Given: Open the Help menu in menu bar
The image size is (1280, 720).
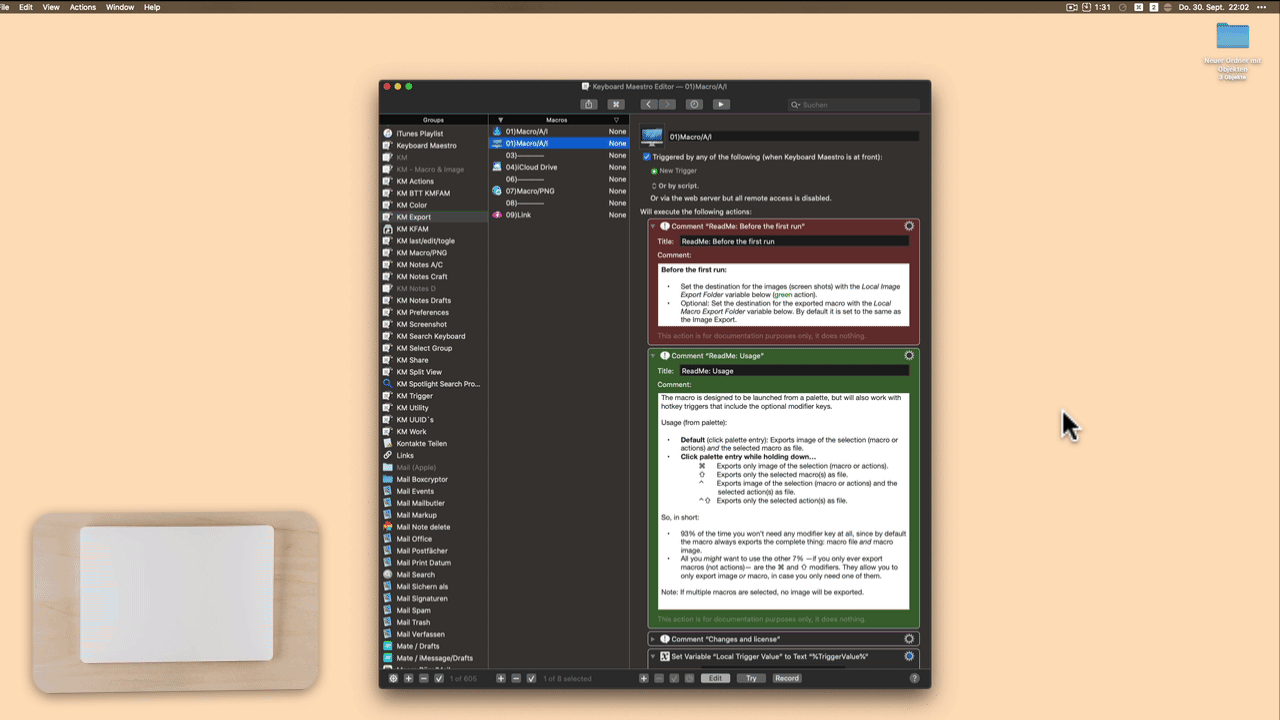Looking at the screenshot, I should (152, 7).
